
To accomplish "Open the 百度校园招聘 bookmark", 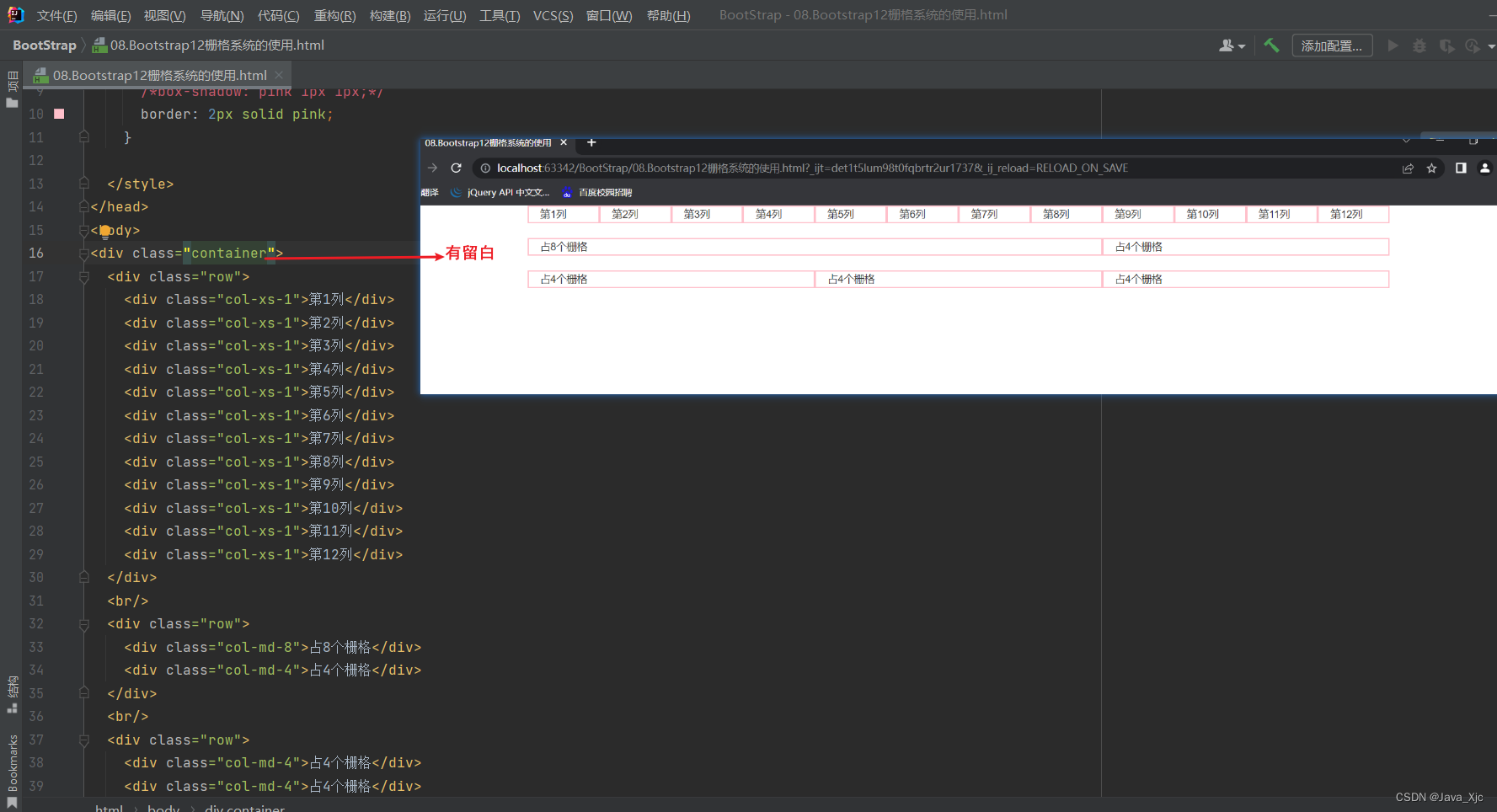I will click(597, 192).
